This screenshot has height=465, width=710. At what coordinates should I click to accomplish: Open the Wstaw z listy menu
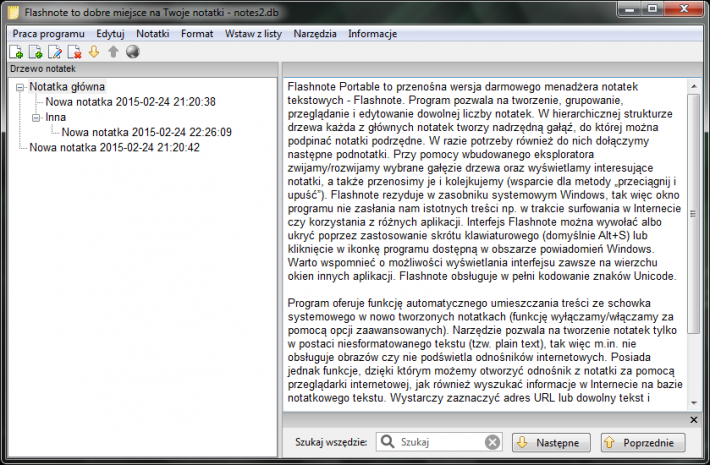[253, 34]
